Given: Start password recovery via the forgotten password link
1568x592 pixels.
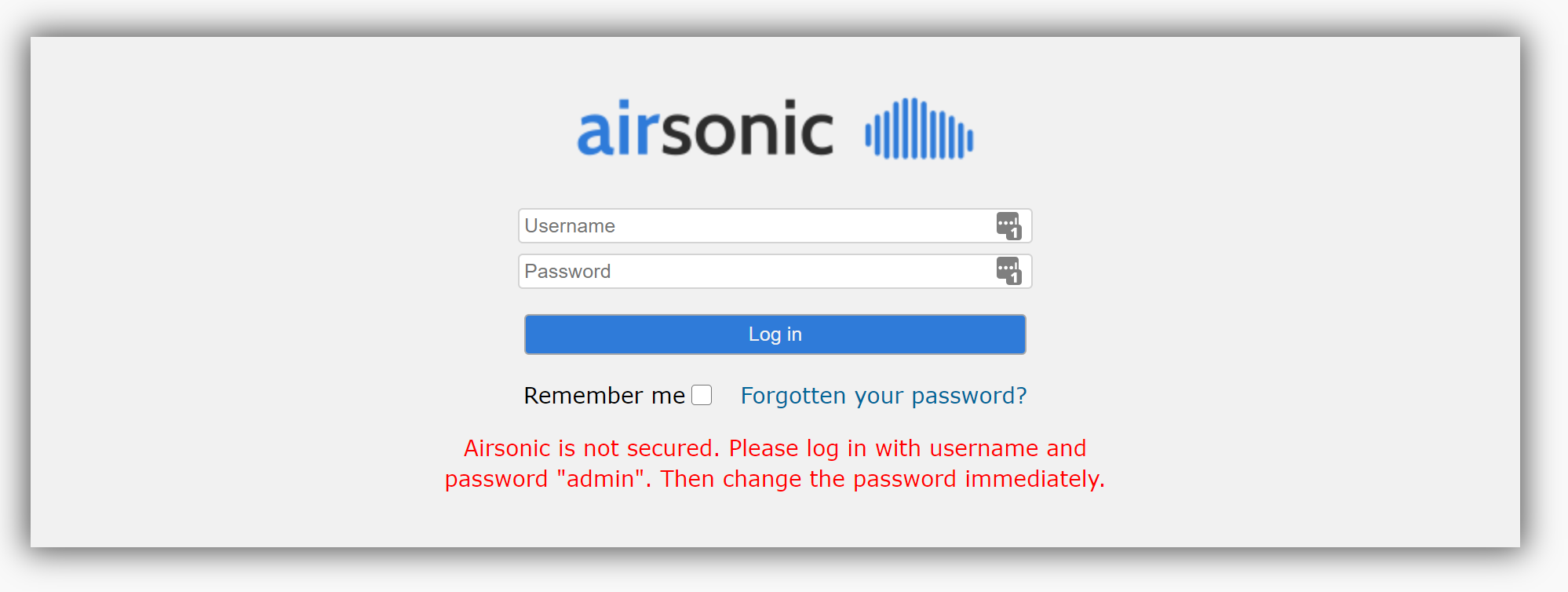Looking at the screenshot, I should [x=883, y=396].
